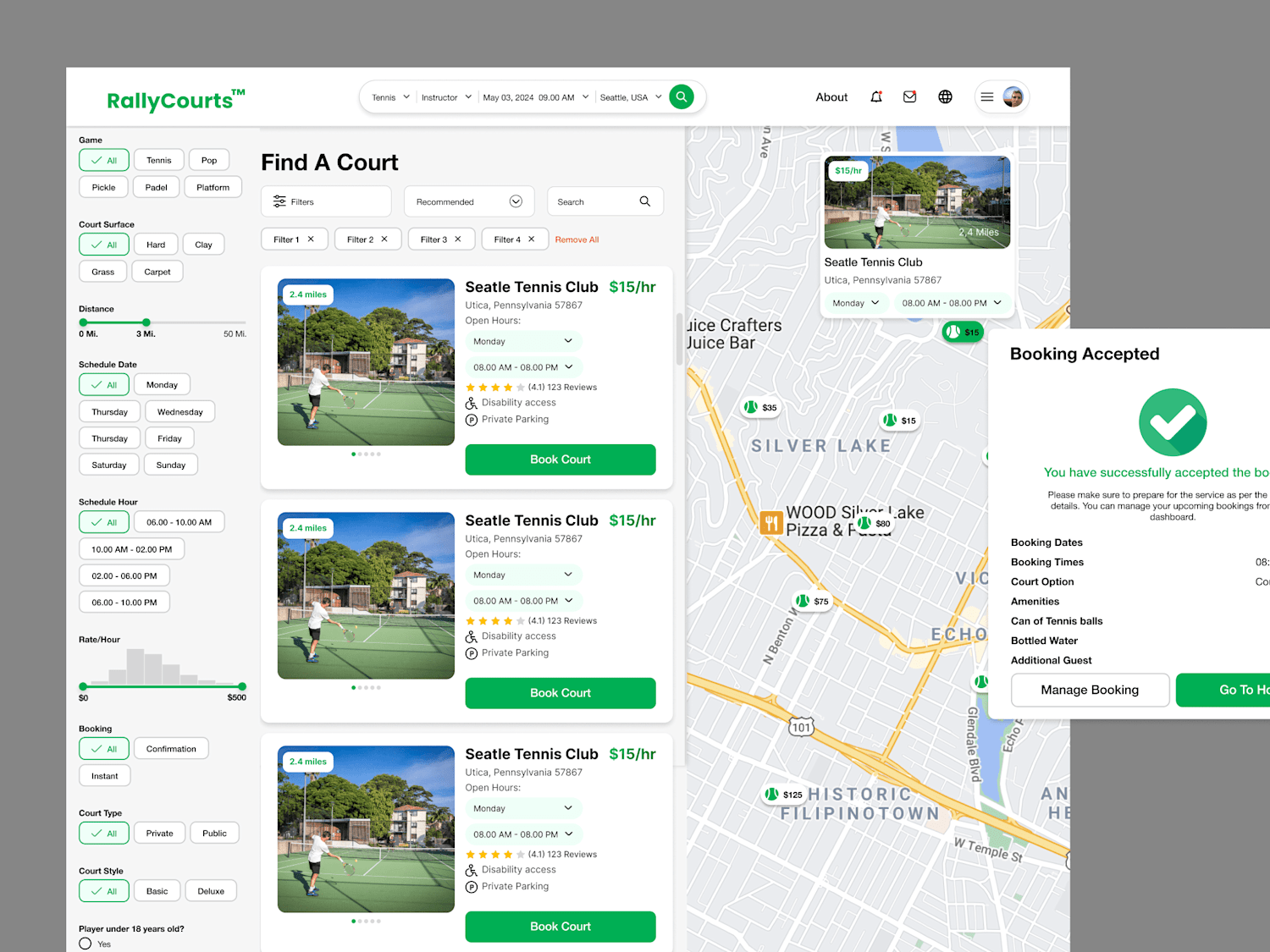
Task: Open first card's 08.00 AM hours dropdown
Action: pyautogui.click(x=523, y=367)
